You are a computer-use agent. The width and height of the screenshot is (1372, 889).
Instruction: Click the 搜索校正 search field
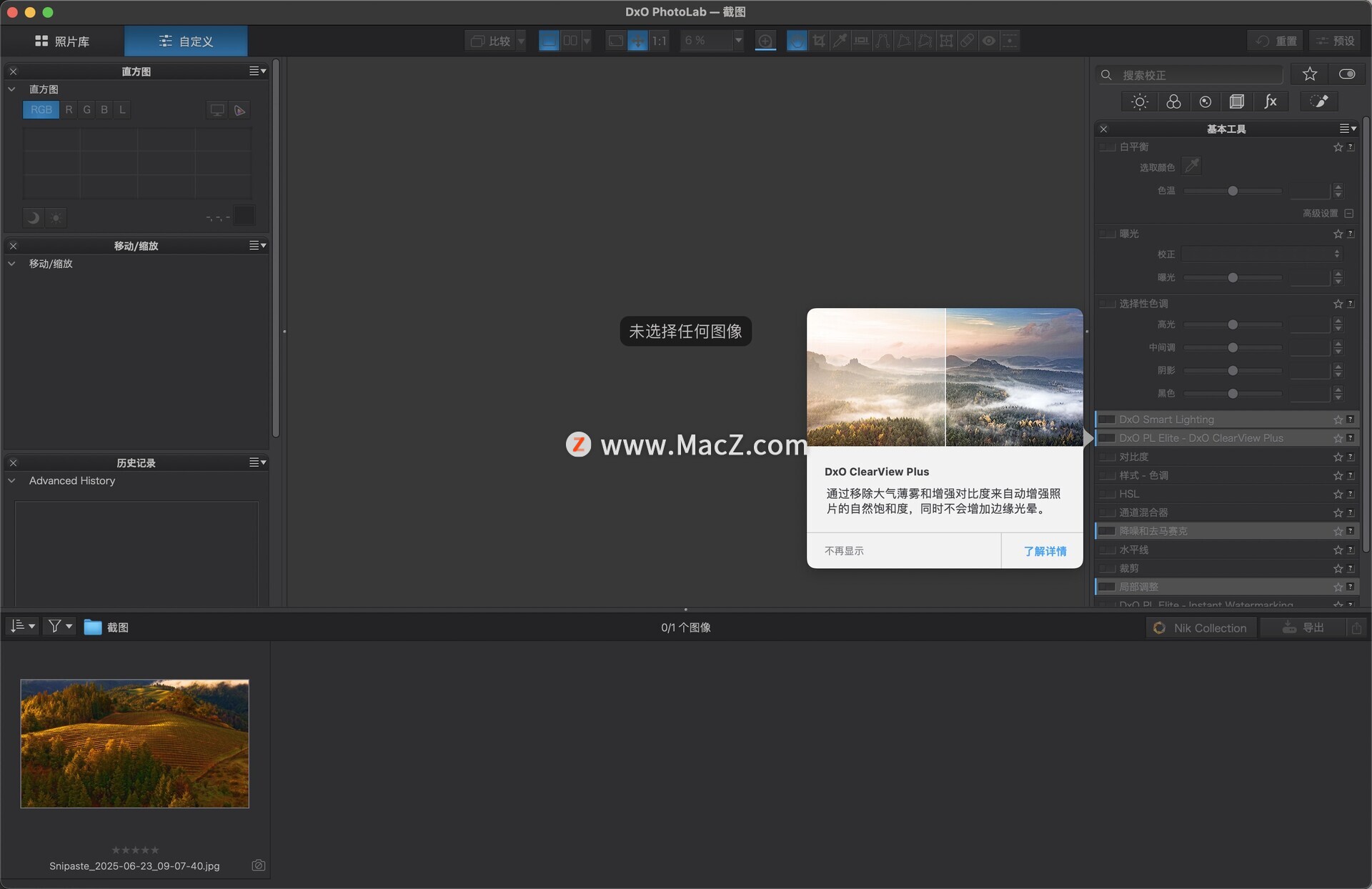pos(1189,74)
